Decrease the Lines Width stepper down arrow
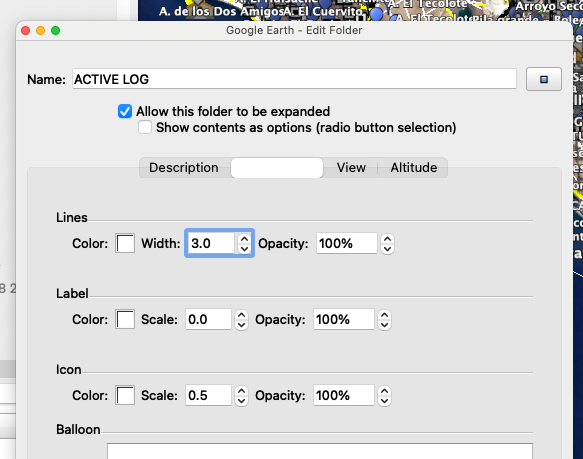583x459 pixels. point(244,248)
